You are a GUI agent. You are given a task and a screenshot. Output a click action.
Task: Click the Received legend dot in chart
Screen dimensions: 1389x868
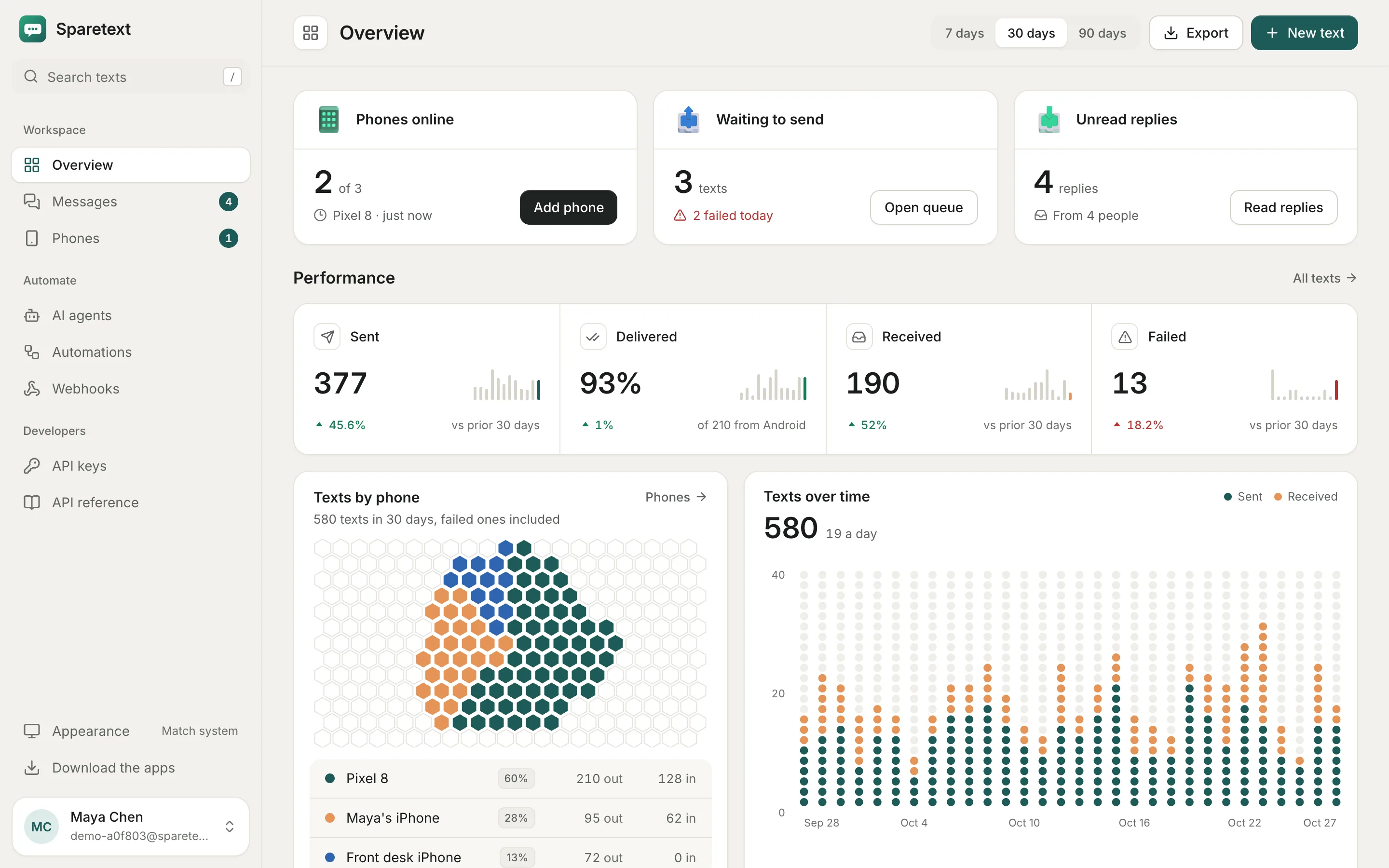[x=1278, y=497]
